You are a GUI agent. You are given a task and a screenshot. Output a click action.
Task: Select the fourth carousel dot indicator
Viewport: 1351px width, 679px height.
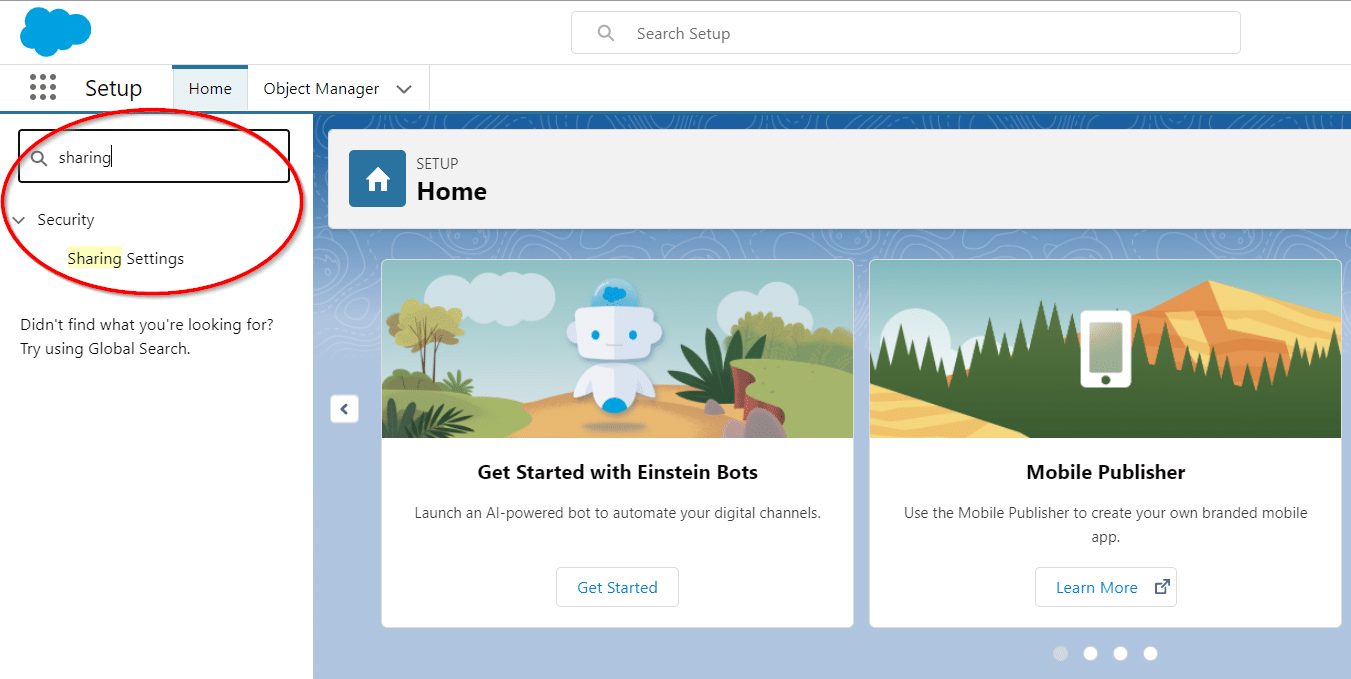(x=1150, y=653)
